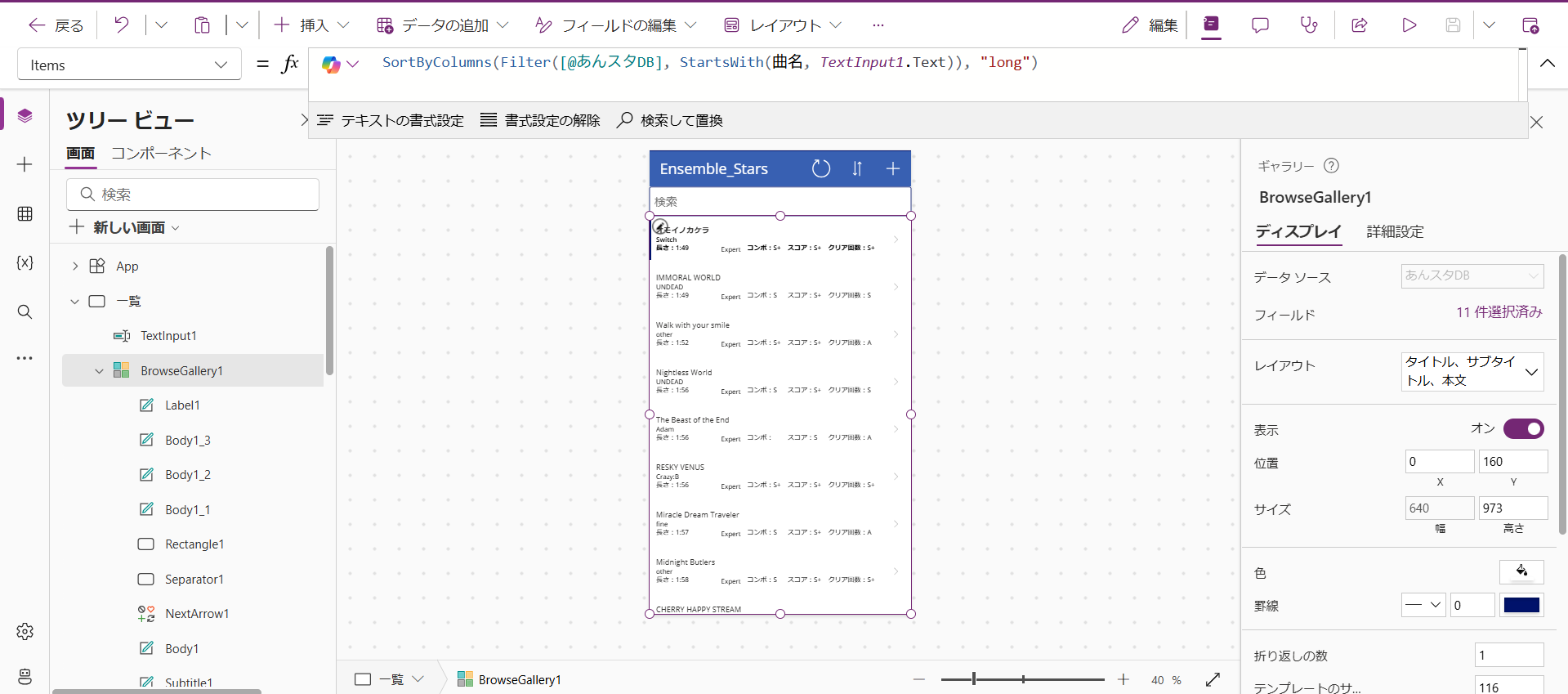Open Copilot icon in the formula bar

(331, 65)
